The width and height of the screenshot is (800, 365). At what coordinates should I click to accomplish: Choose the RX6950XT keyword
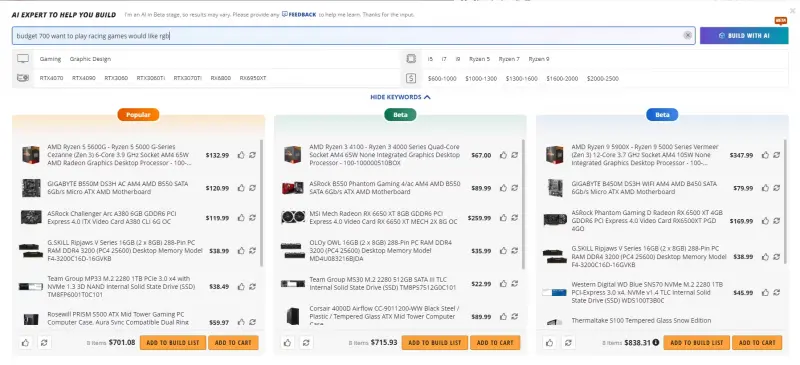pyautogui.click(x=253, y=79)
